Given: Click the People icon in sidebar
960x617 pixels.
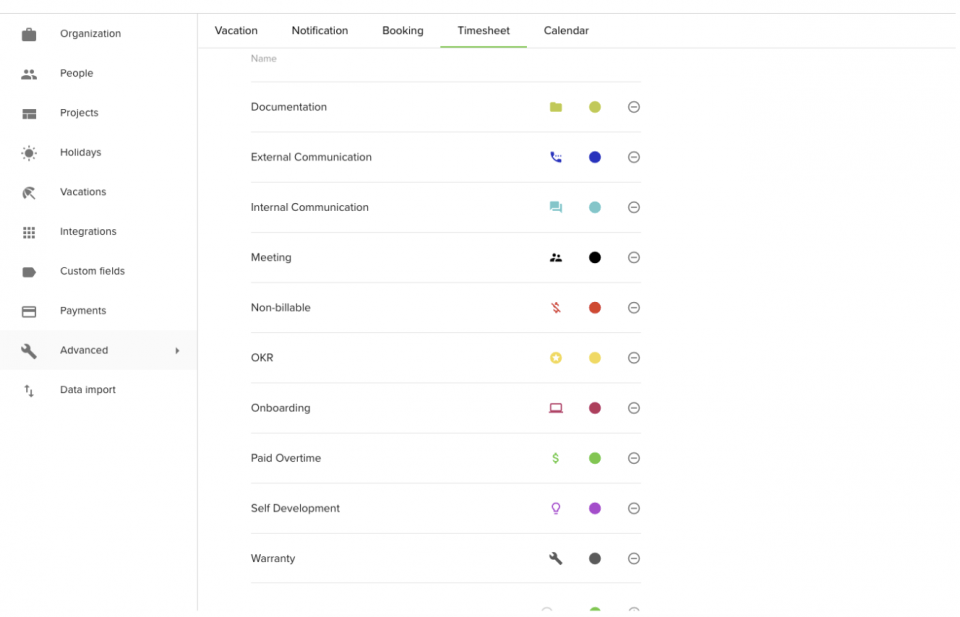Looking at the screenshot, I should pos(29,74).
